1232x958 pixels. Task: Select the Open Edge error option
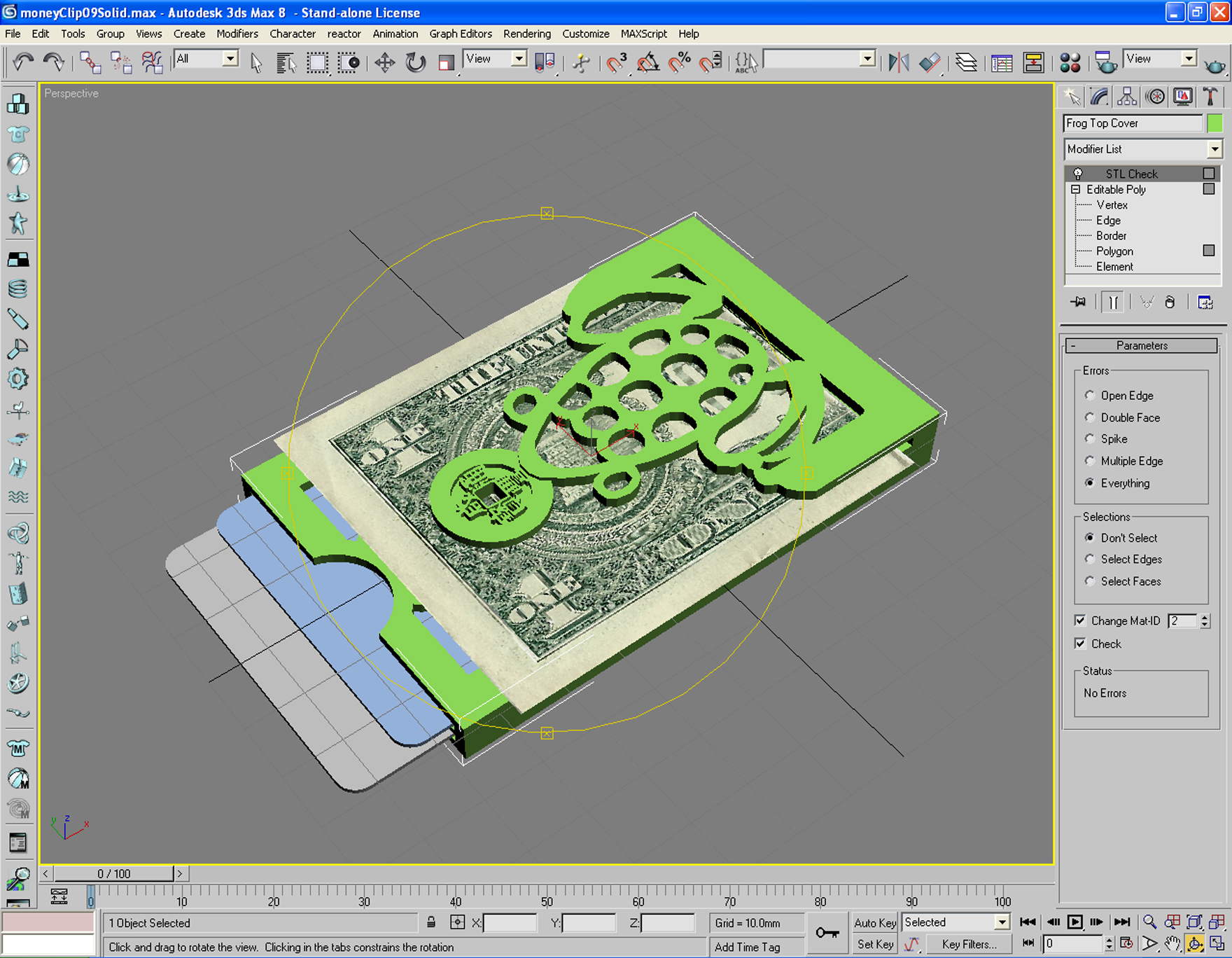[x=1090, y=395]
